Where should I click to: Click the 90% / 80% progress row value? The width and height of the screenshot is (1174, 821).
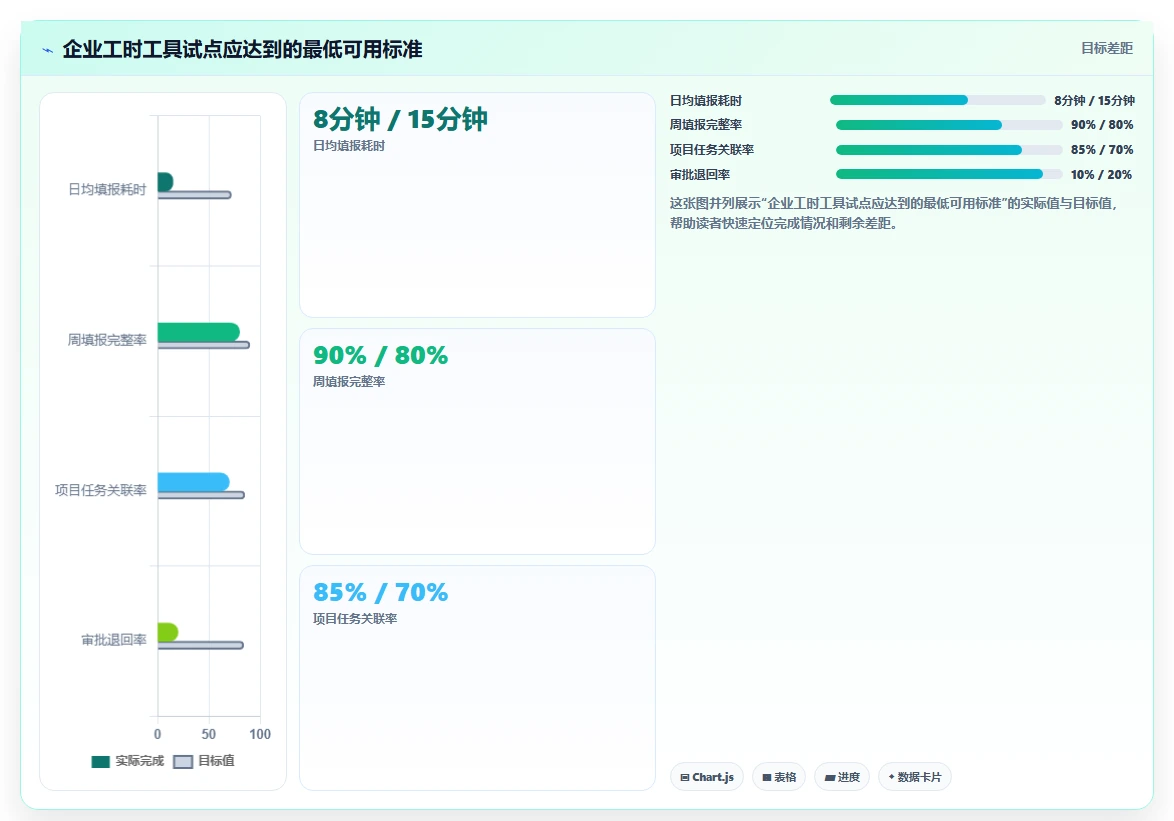(x=1101, y=125)
